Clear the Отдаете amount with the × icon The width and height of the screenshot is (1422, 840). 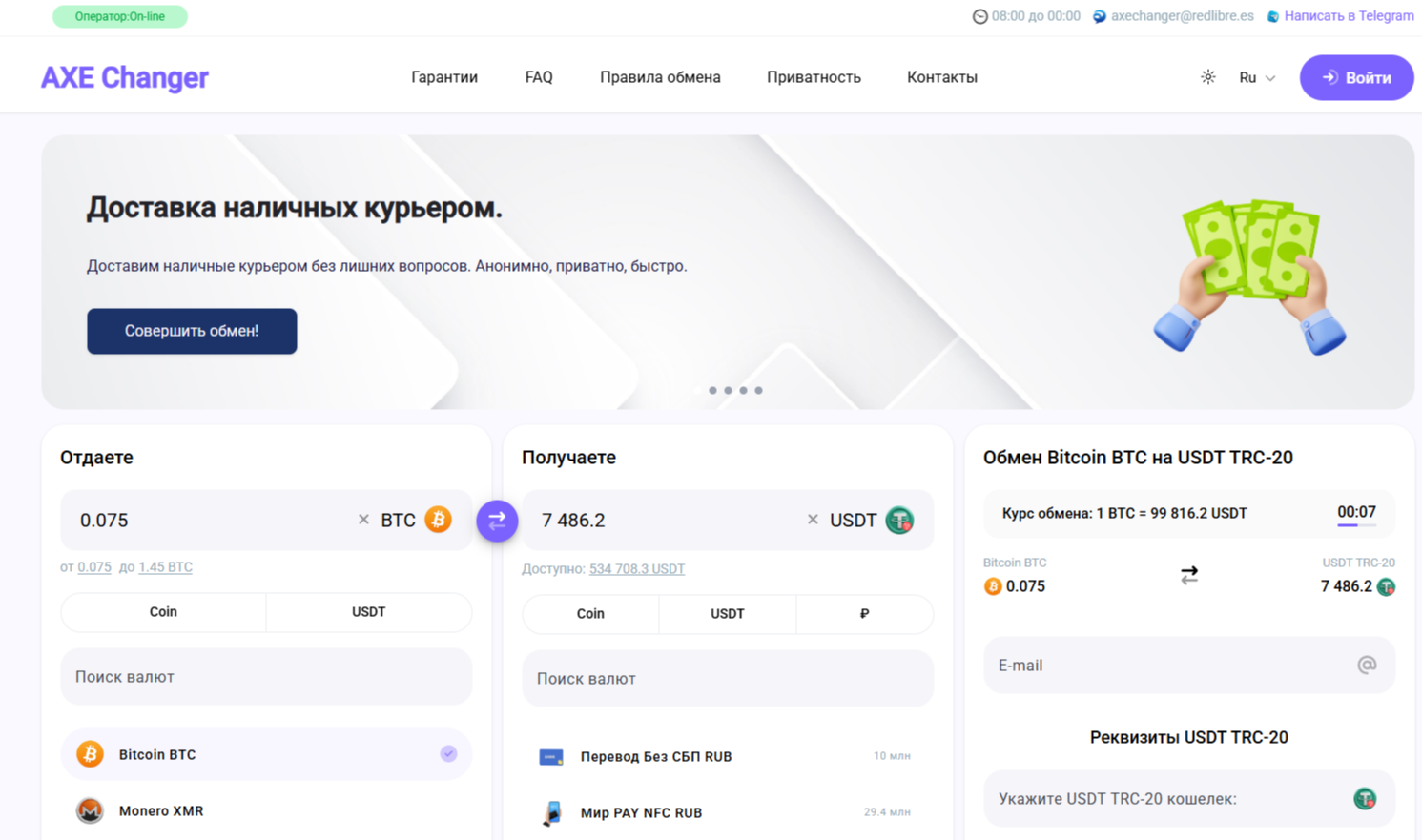363,520
